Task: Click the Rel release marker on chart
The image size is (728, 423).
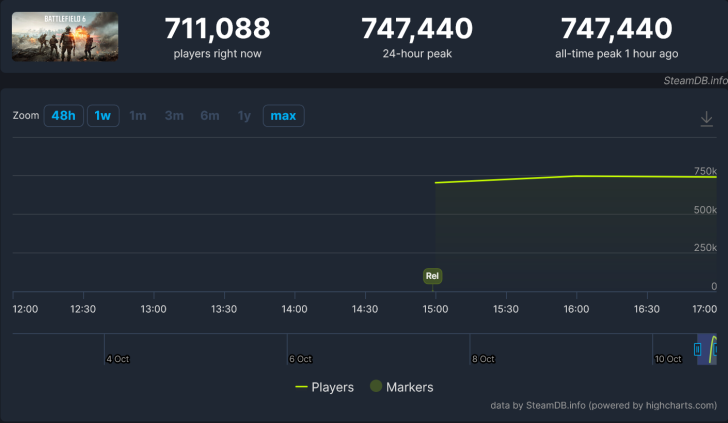Action: pyautogui.click(x=432, y=275)
